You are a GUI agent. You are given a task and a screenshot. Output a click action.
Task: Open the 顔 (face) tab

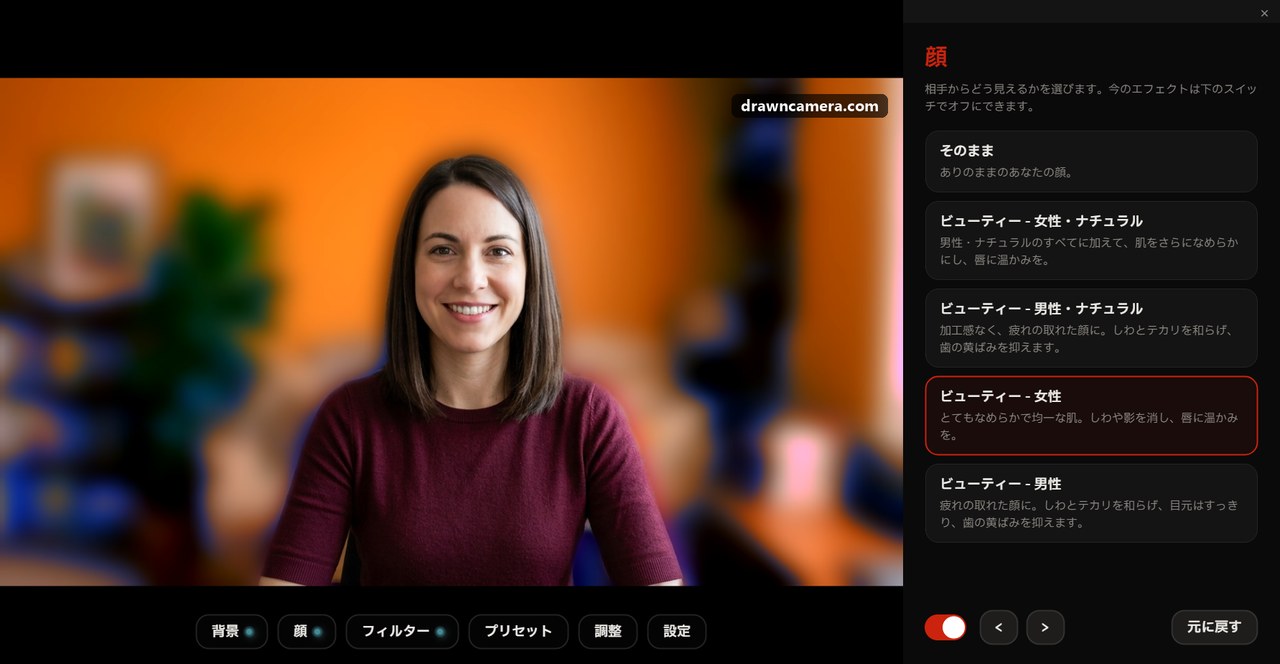(x=307, y=631)
